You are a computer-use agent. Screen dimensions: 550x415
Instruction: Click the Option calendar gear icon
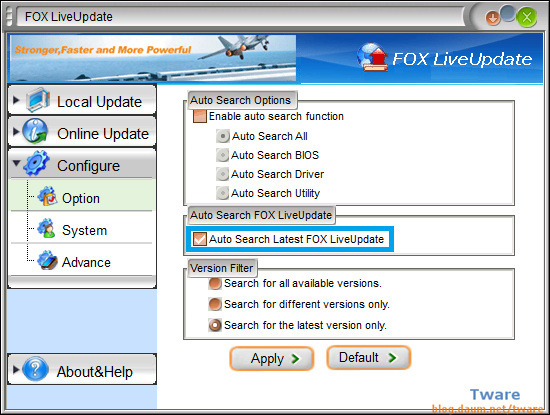coord(47,196)
